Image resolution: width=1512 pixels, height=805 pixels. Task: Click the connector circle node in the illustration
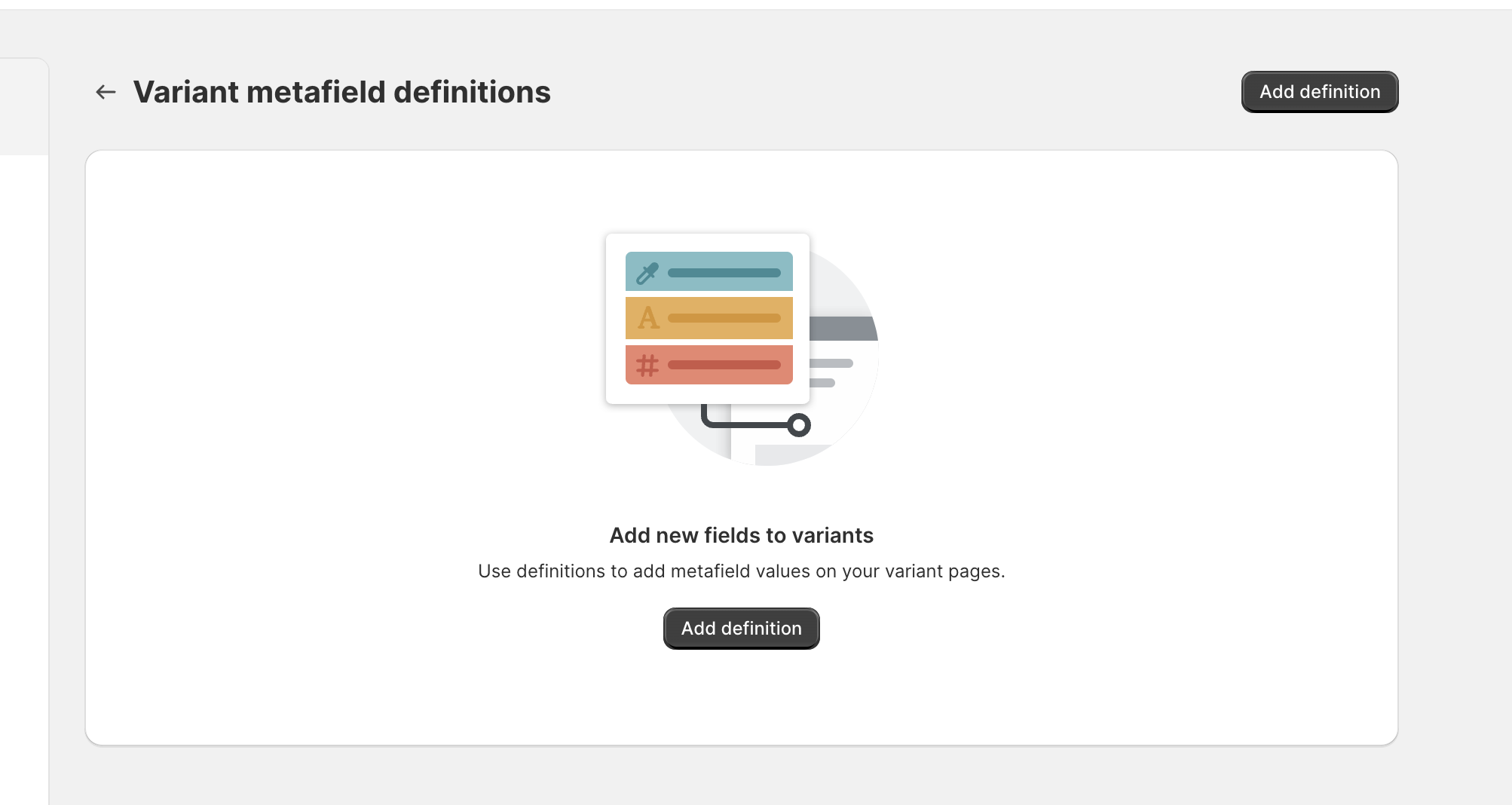[x=799, y=425]
